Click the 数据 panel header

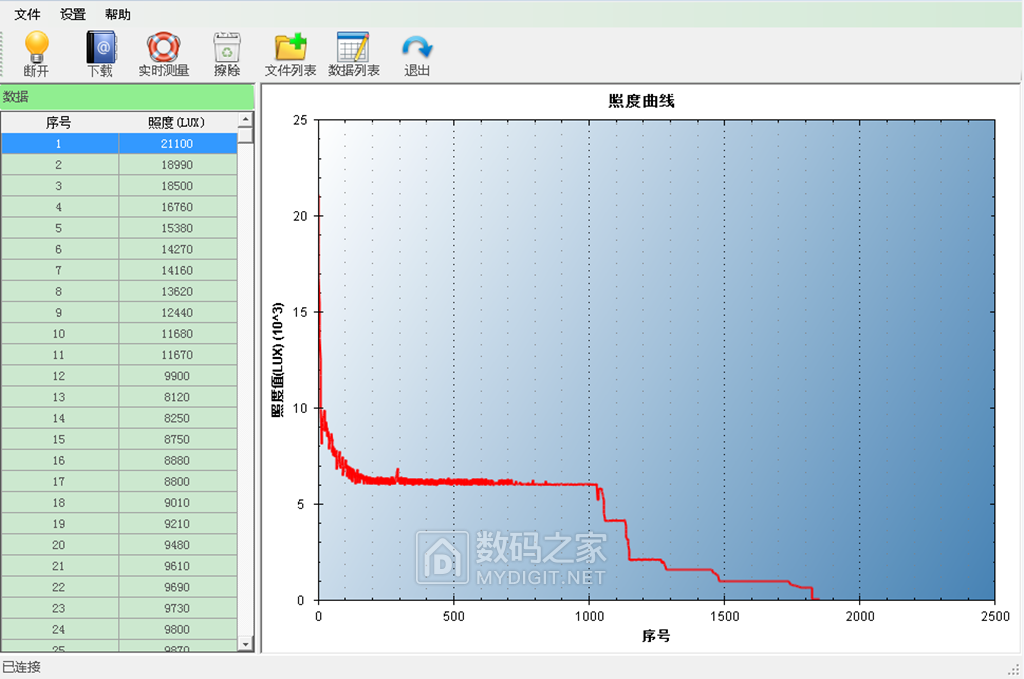tap(127, 97)
